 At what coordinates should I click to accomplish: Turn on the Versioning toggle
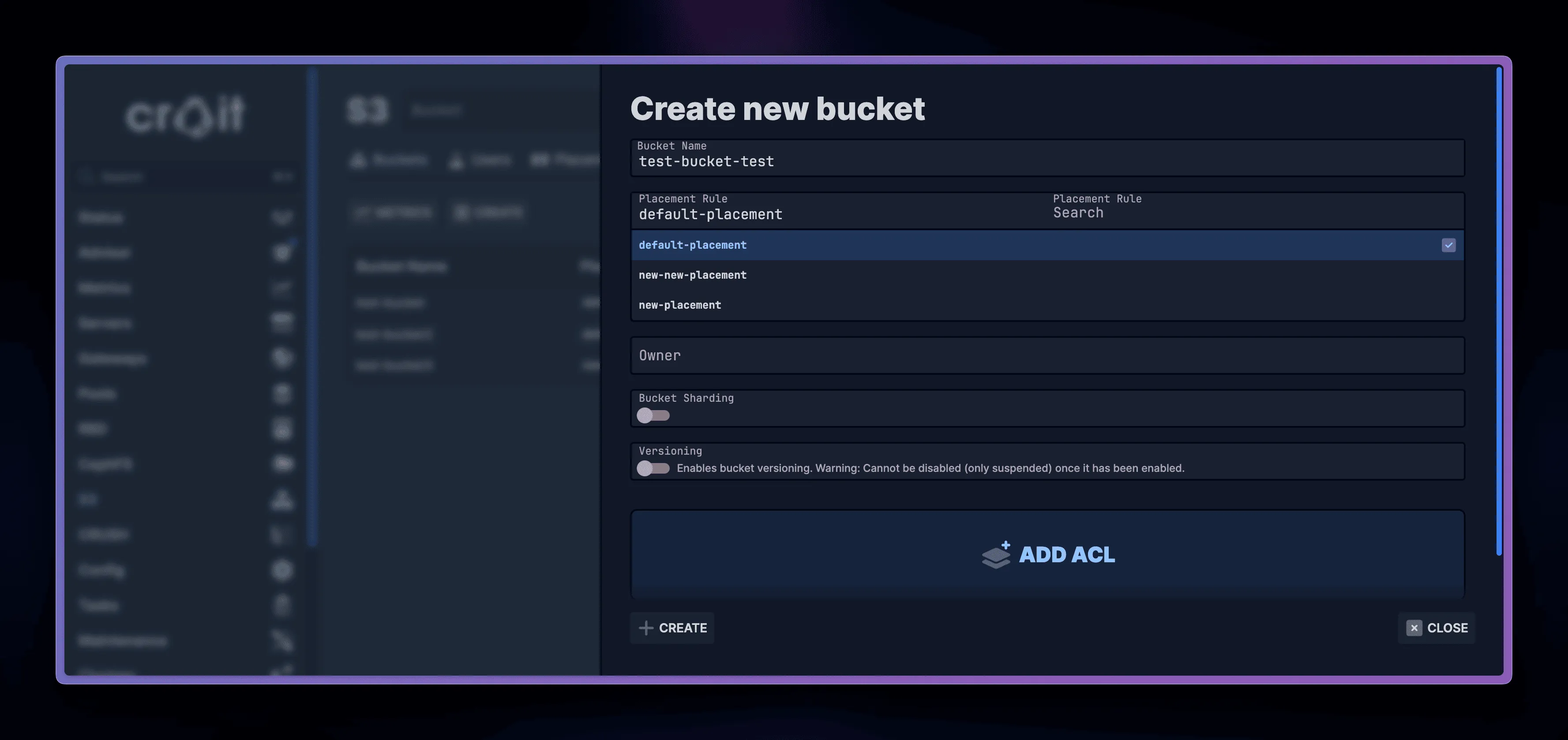(653, 469)
